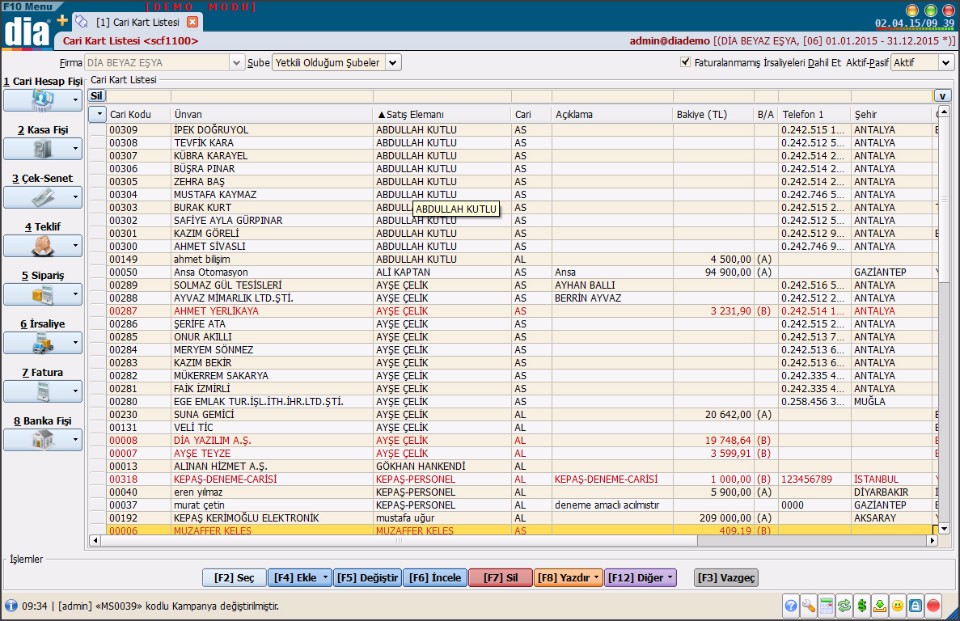Click the orange circle window button
Viewport: 960px width, 621px height.
click(912, 10)
